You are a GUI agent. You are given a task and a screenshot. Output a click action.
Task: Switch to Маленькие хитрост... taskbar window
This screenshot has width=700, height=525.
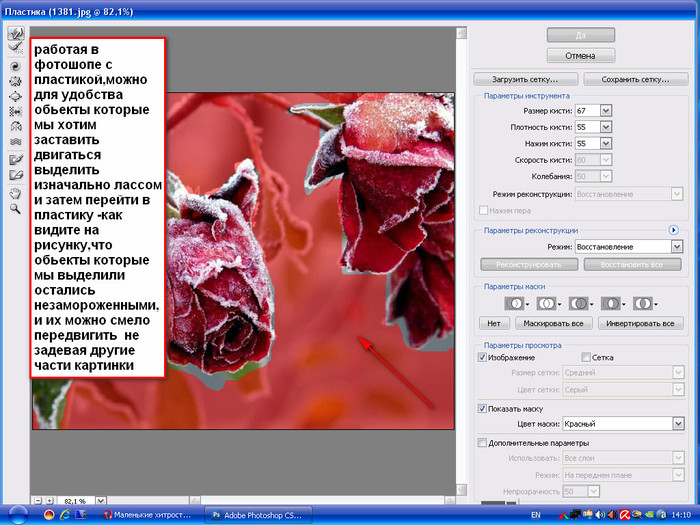coord(150,514)
